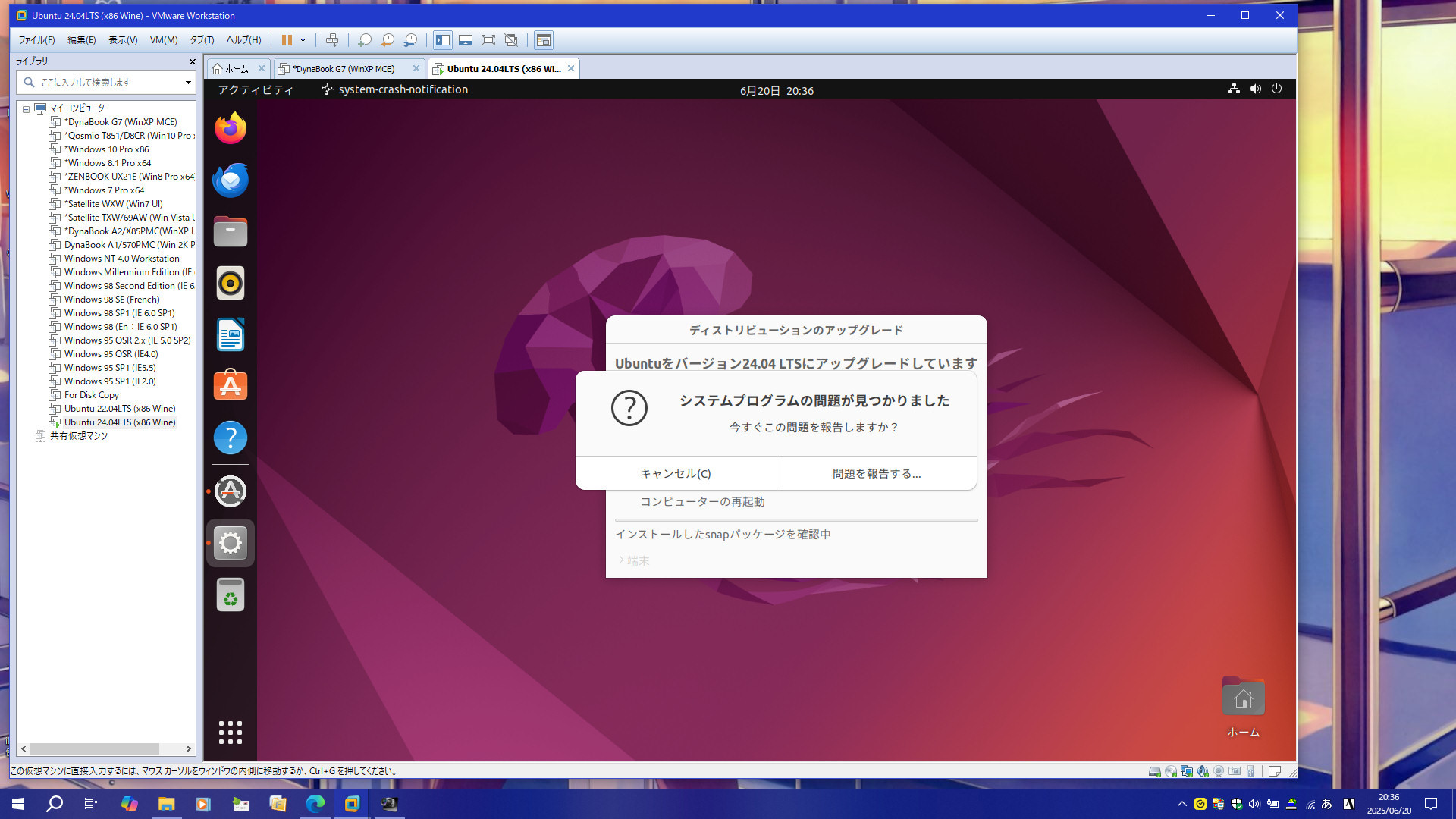Click the hard disk status bar icon
The width and height of the screenshot is (1456, 819).
tap(1154, 771)
